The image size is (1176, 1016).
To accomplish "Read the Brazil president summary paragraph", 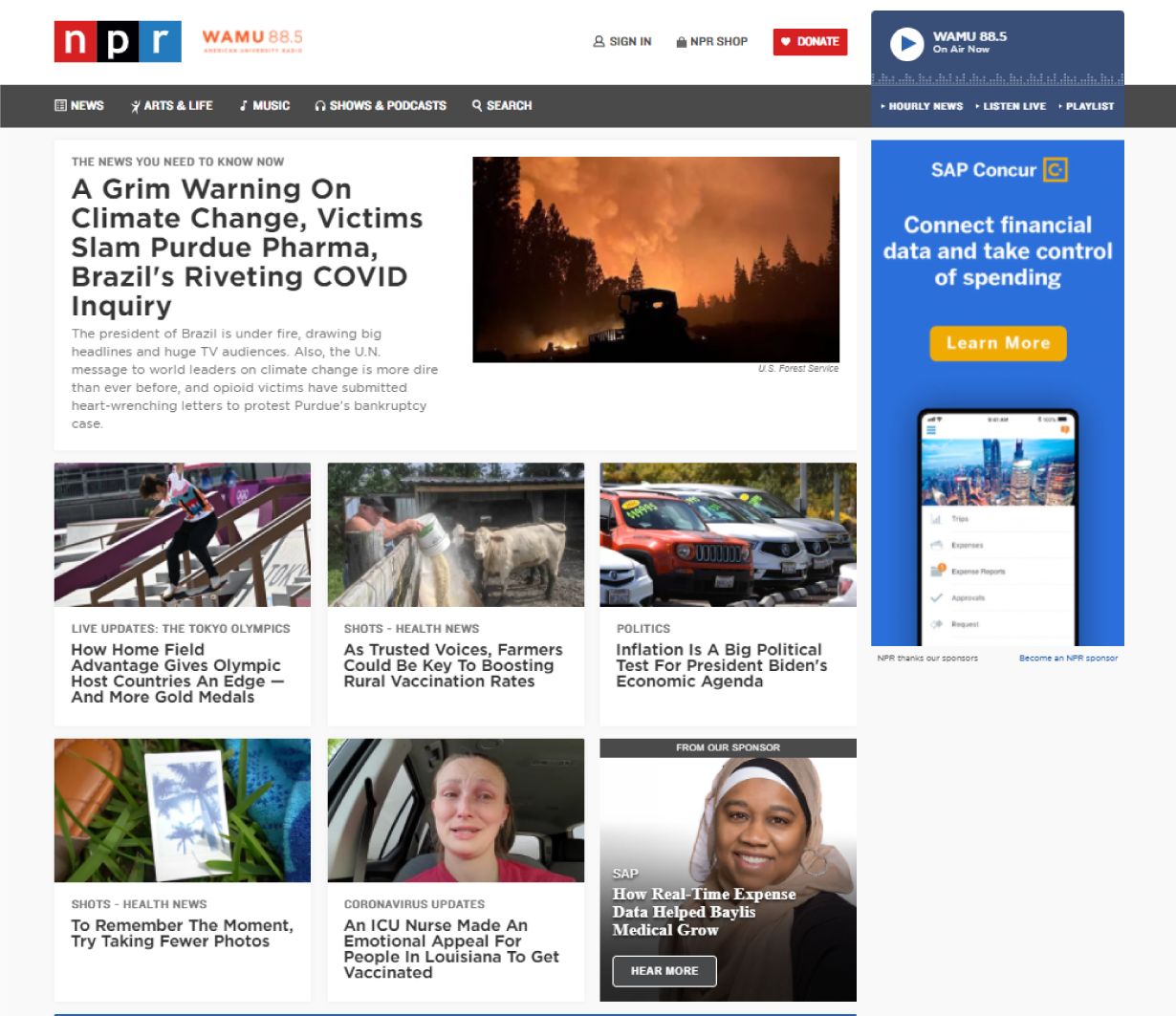I will [255, 378].
